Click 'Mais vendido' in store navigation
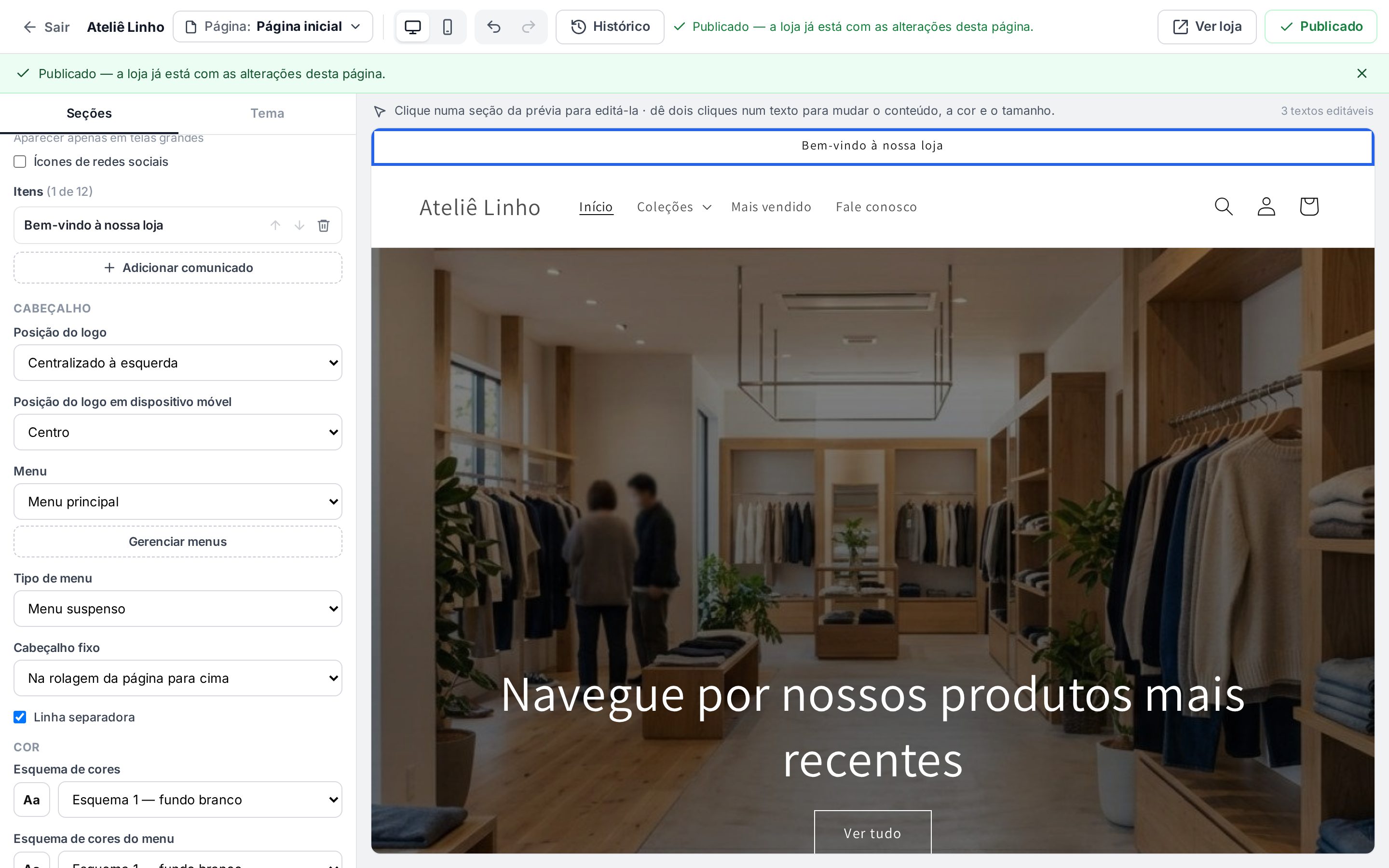The height and width of the screenshot is (868, 1389). 771,207
